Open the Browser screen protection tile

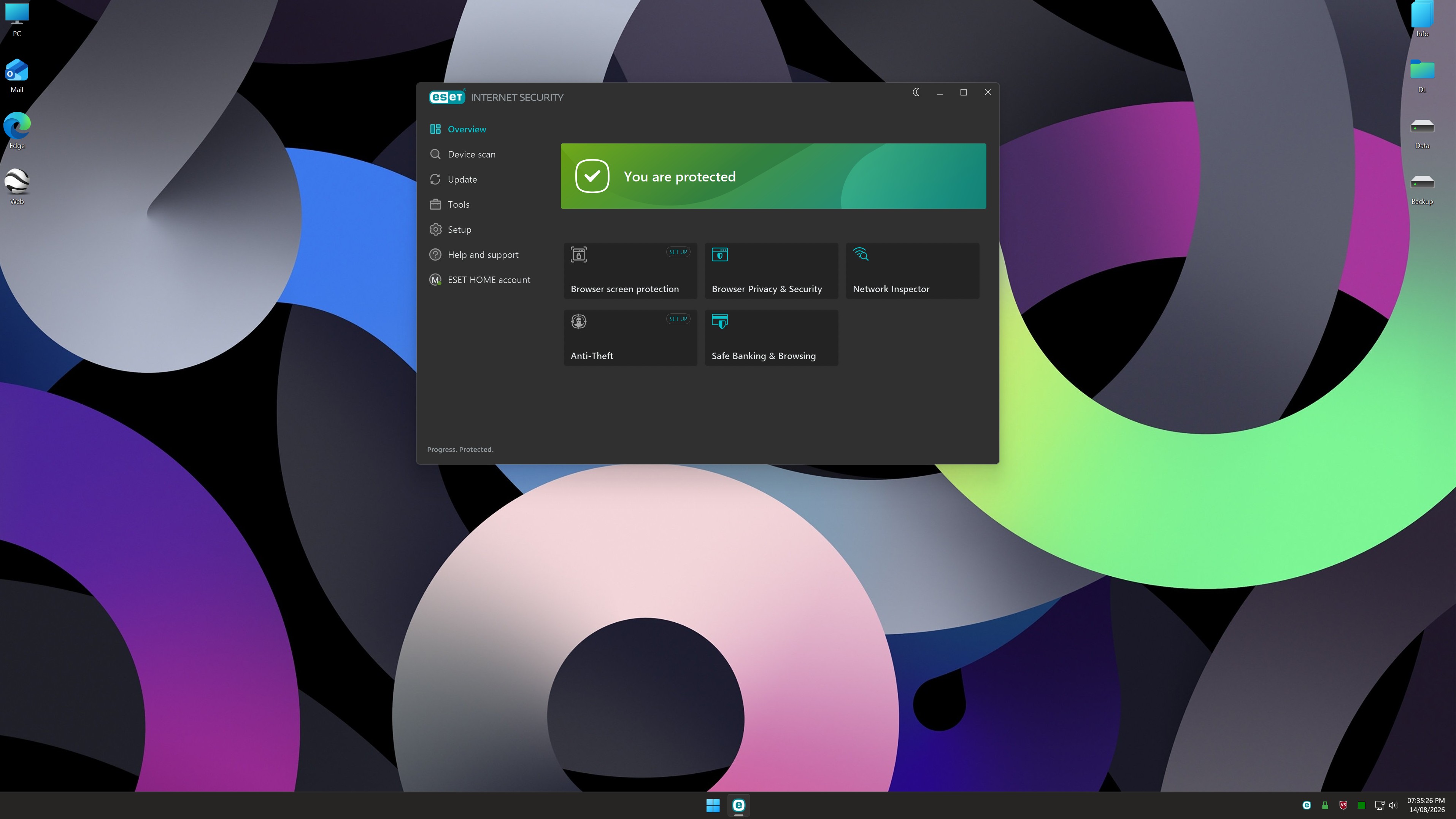pos(630,271)
